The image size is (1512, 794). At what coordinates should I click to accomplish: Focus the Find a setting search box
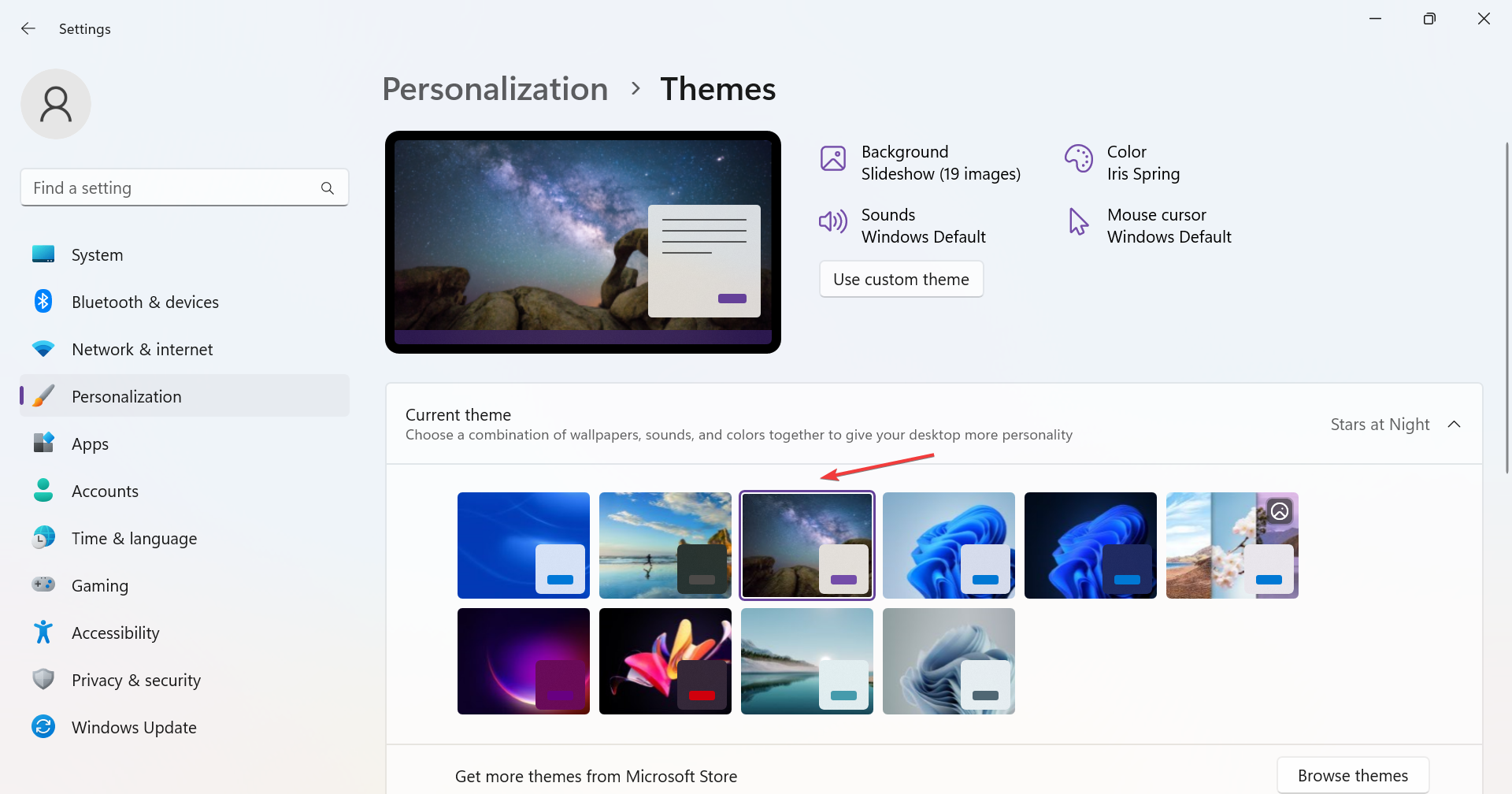(x=184, y=187)
